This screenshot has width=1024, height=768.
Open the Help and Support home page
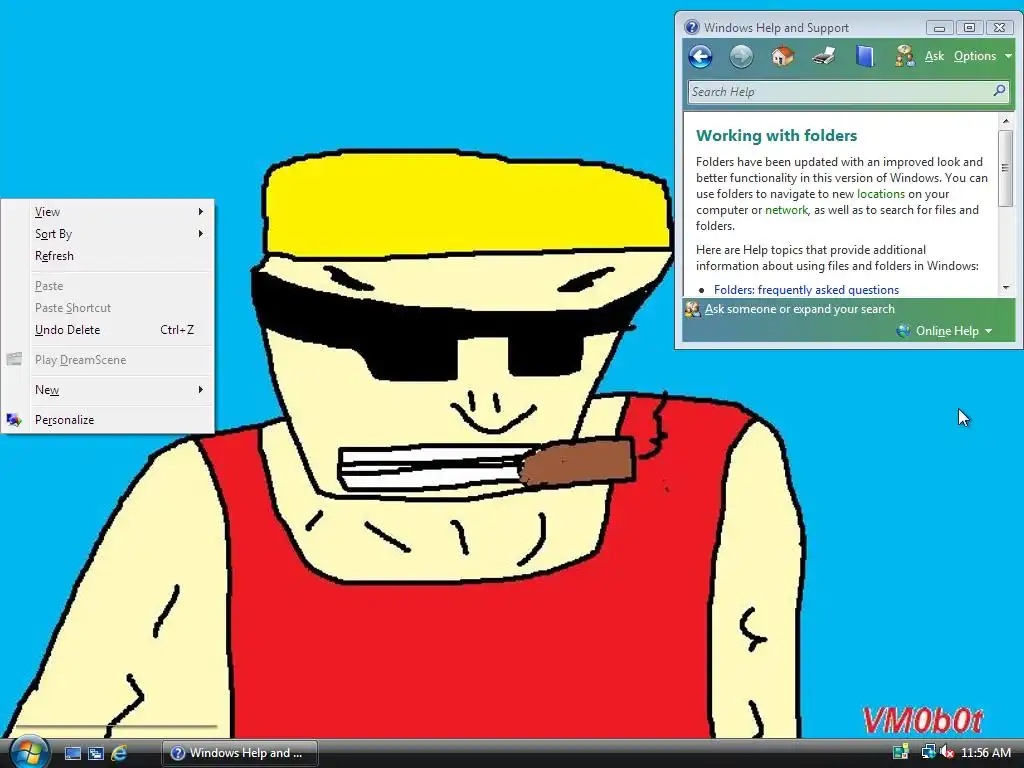point(782,57)
